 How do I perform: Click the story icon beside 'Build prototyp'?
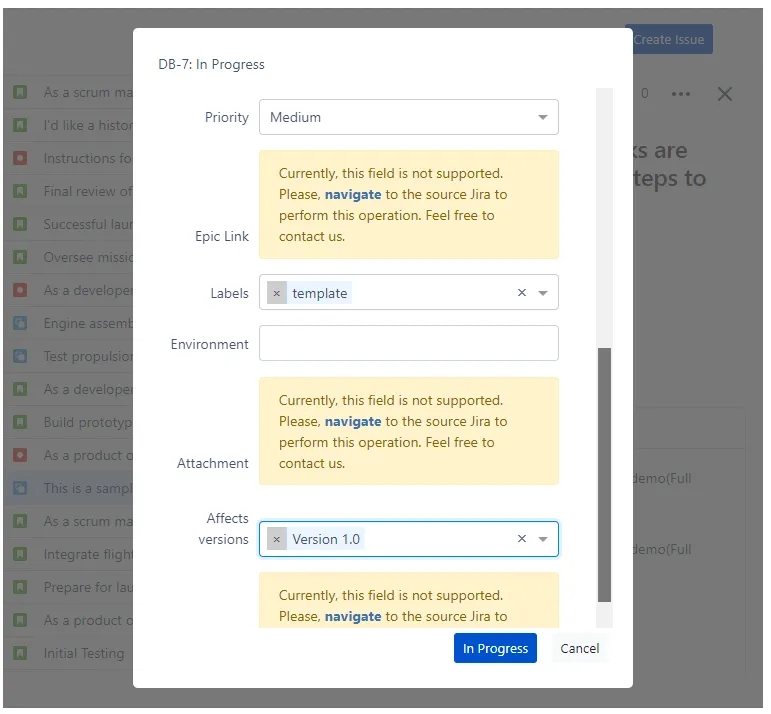[x=20, y=422]
